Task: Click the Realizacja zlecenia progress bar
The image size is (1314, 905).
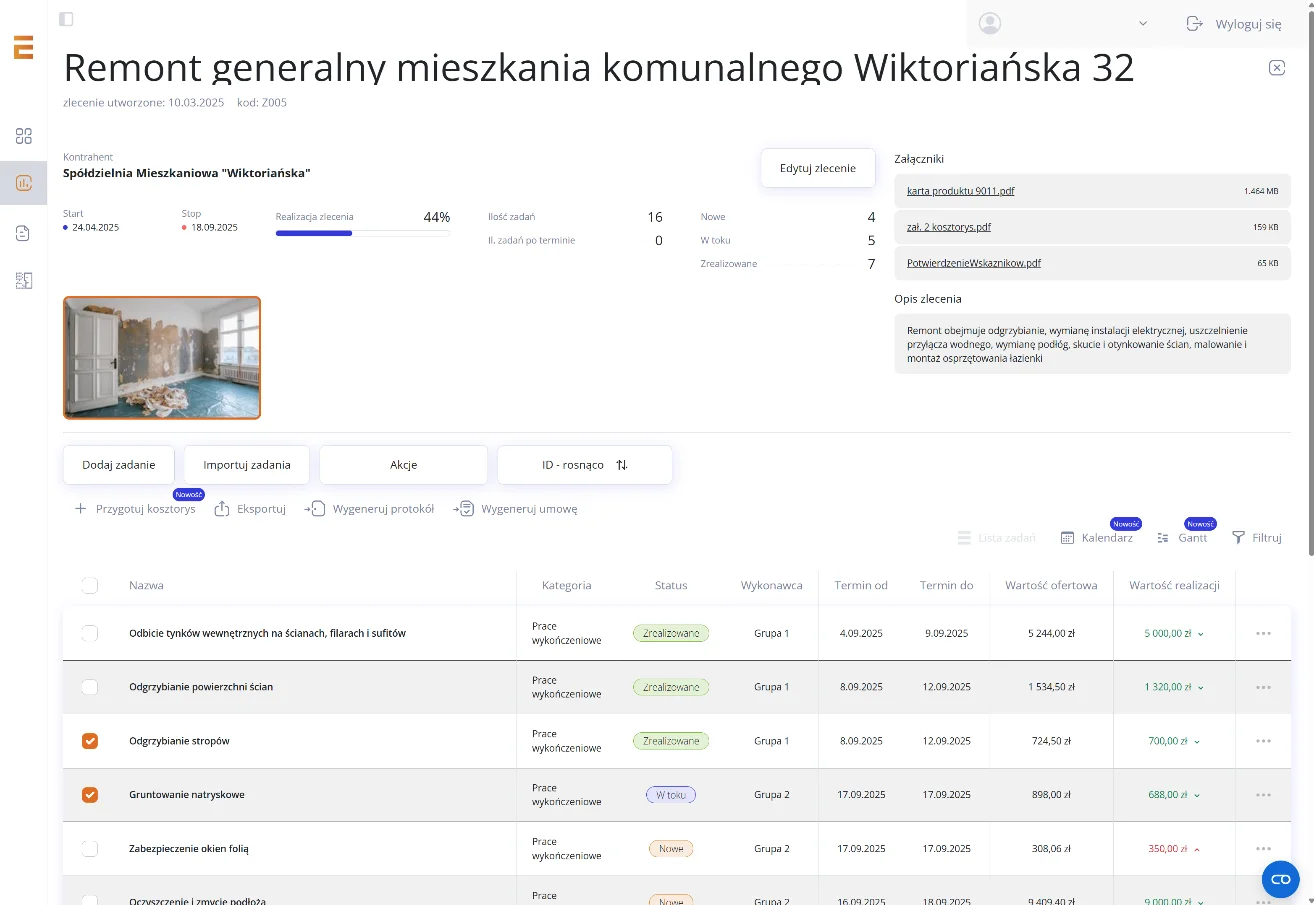Action: pos(362,233)
